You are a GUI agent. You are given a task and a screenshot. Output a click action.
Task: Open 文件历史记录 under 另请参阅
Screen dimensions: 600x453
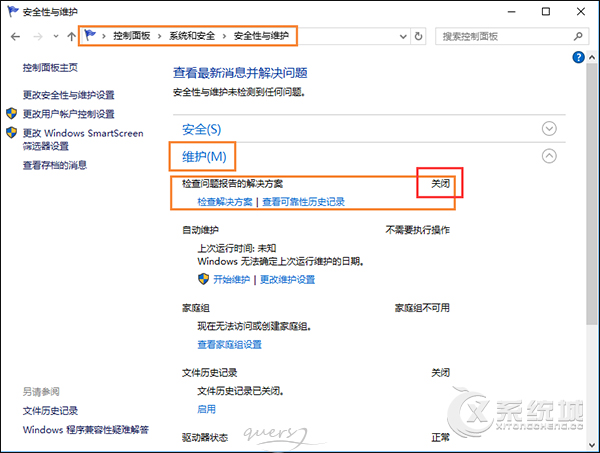pyautogui.click(x=50, y=411)
